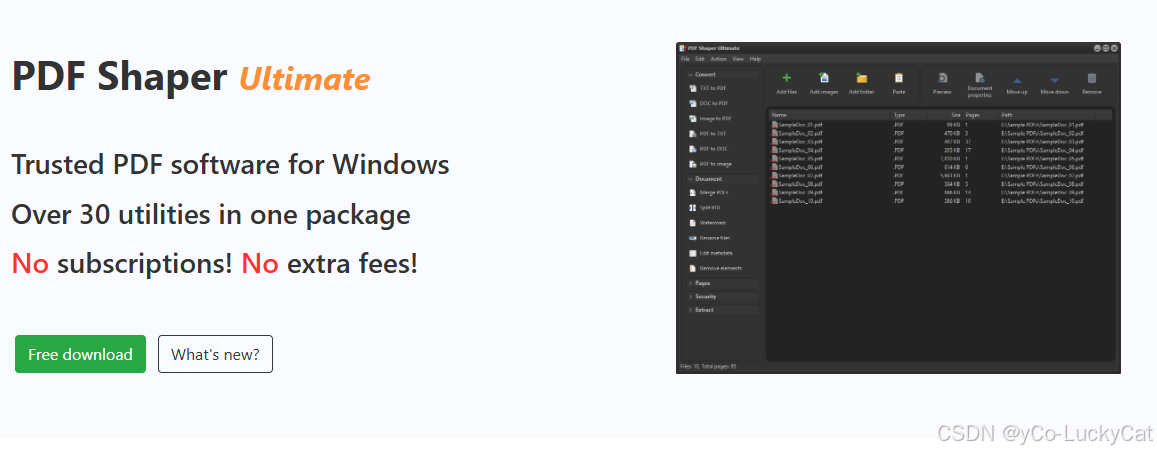This screenshot has height=453, width=1157.
Task: Click the Move down arrow icon
Action: tap(1054, 80)
